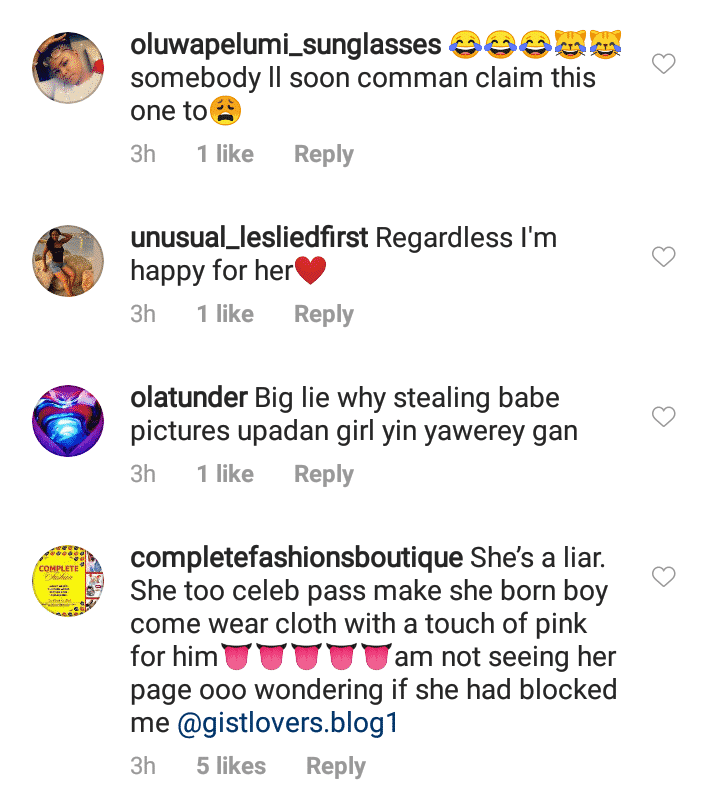The image size is (720, 810).
Task: Open oluwapelumi_sunglasses username link
Action: click(286, 45)
